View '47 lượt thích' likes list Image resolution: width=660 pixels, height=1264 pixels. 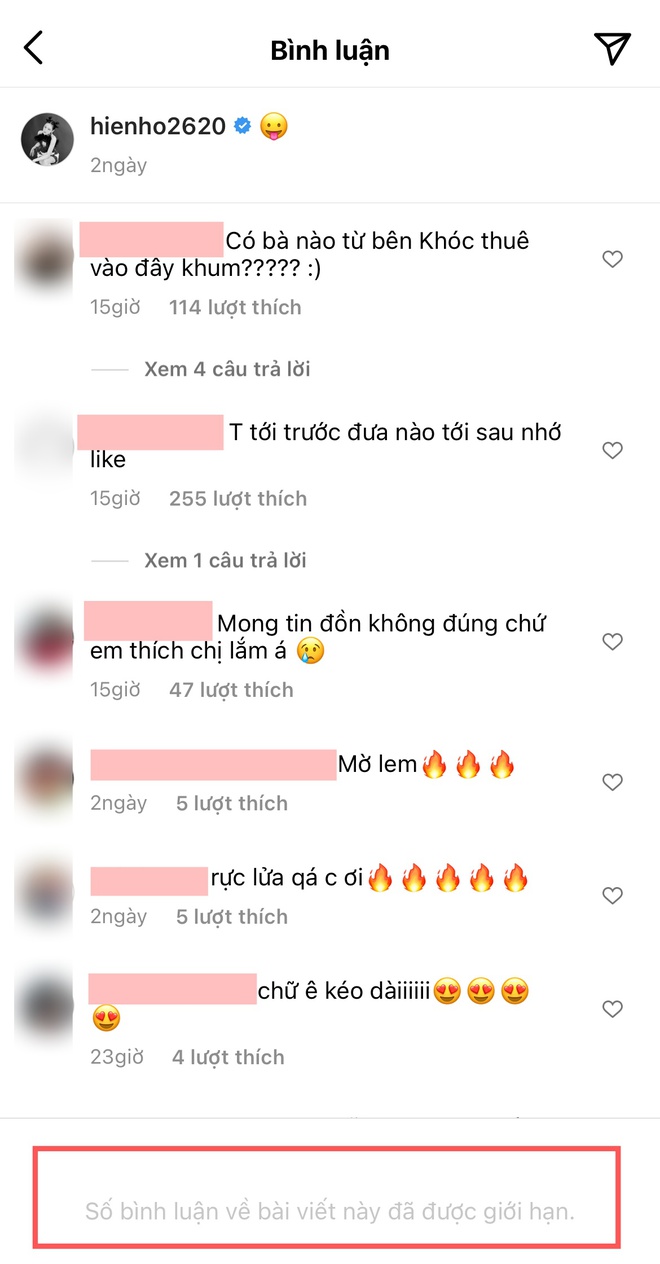[231, 690]
